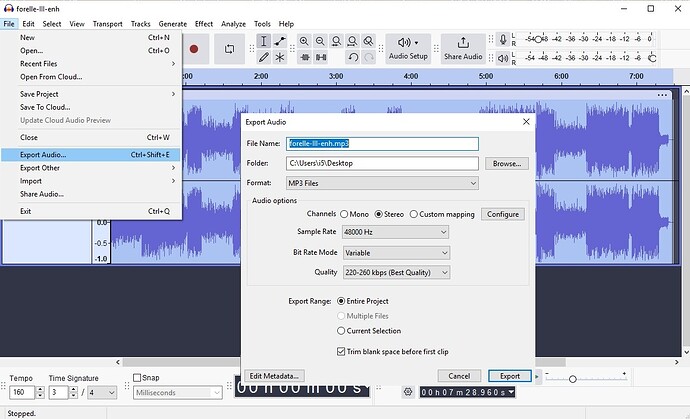The height and width of the screenshot is (419, 690).
Task: Click the Audio Setup speaker button
Action: (407, 48)
